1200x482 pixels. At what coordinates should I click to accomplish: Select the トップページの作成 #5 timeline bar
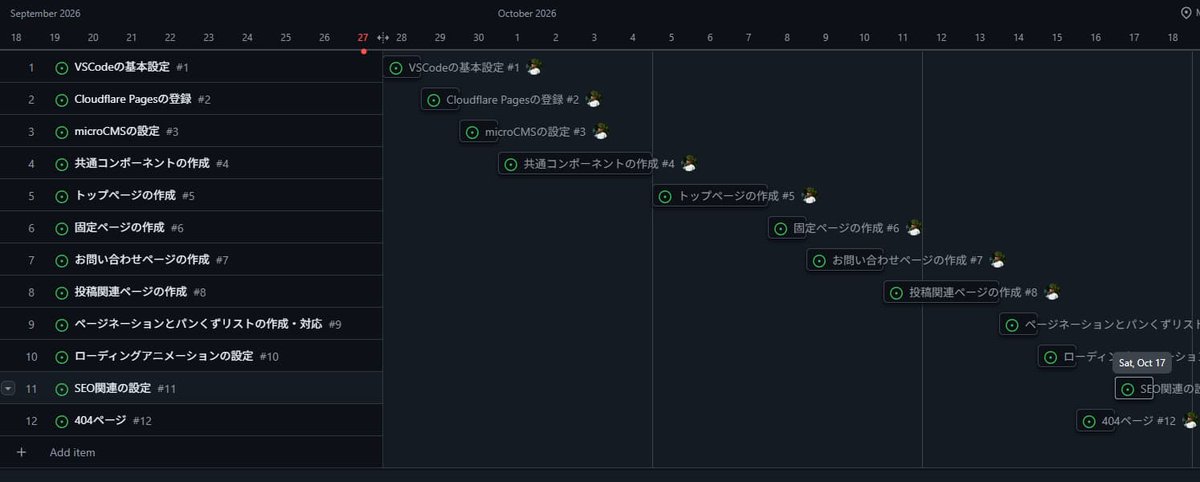[710, 195]
